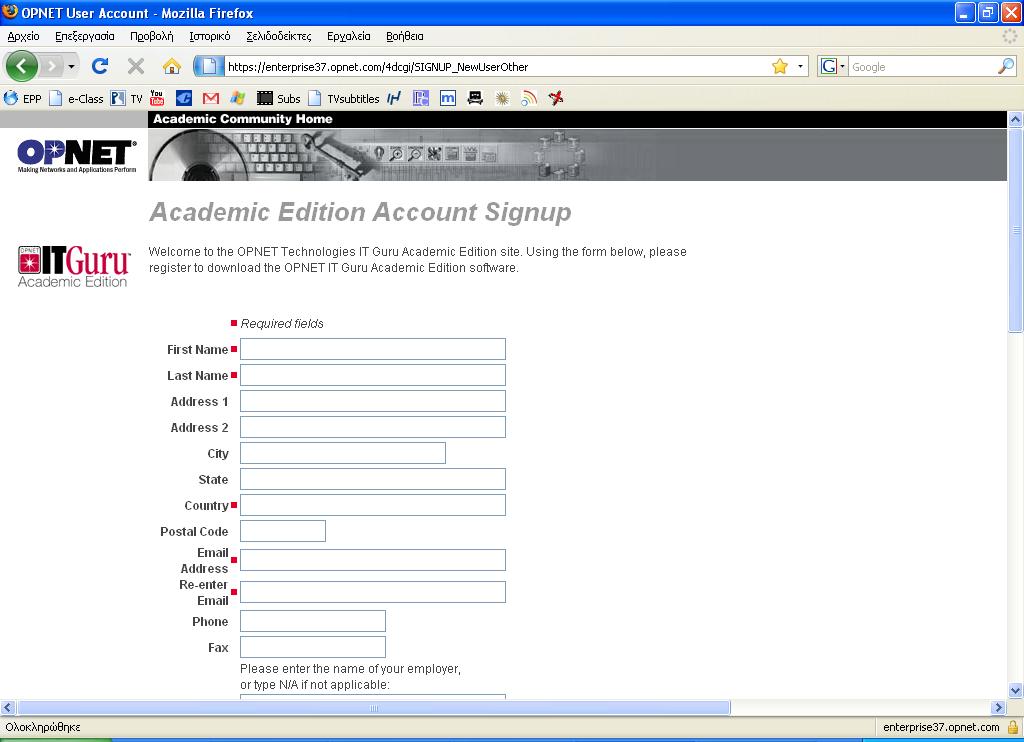Click the vertical scrollbar up arrow
The image size is (1024, 742).
tap(1015, 120)
